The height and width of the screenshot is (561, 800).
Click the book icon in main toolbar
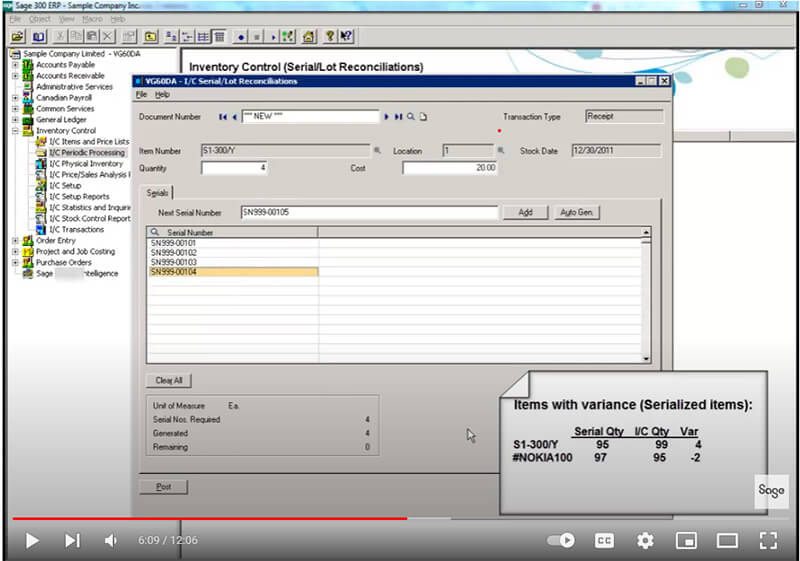[39, 37]
